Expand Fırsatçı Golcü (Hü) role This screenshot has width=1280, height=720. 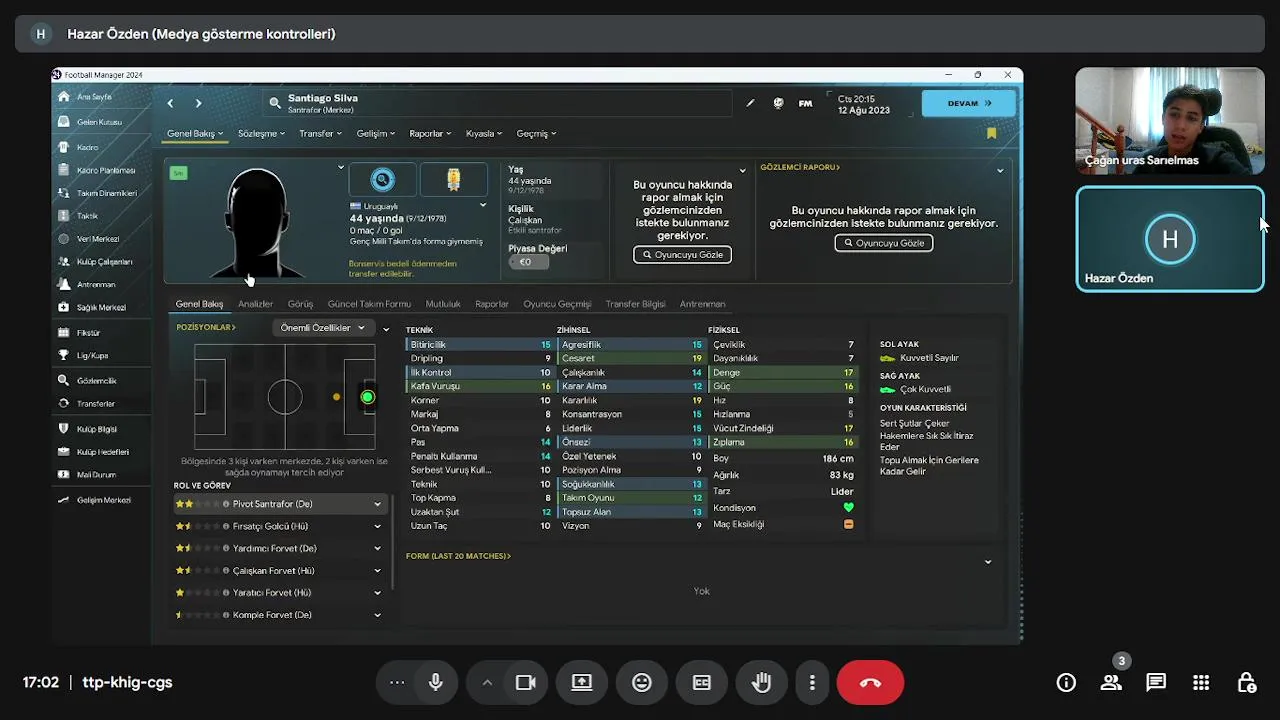pos(378,526)
